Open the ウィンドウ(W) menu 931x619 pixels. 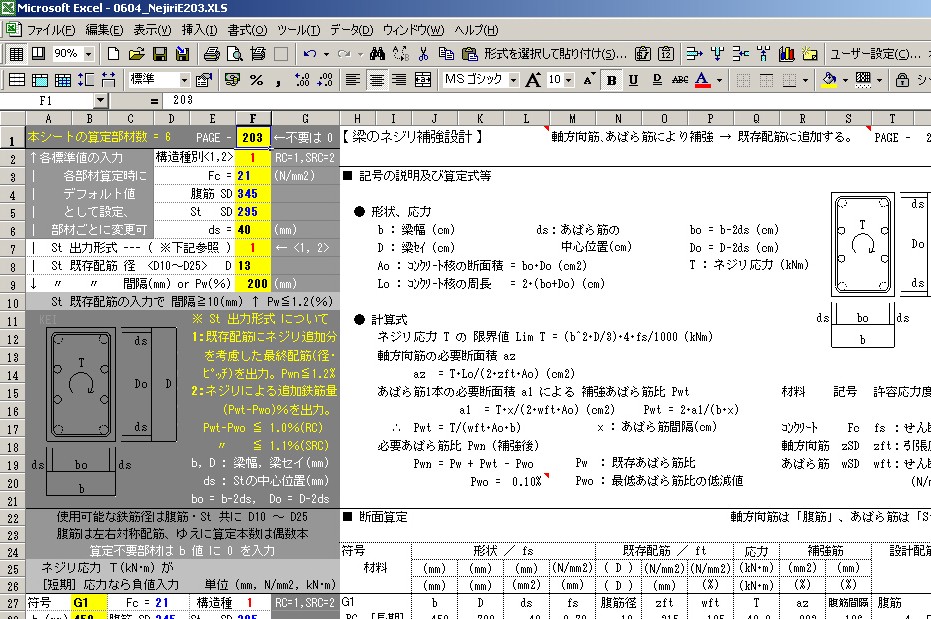click(x=413, y=30)
